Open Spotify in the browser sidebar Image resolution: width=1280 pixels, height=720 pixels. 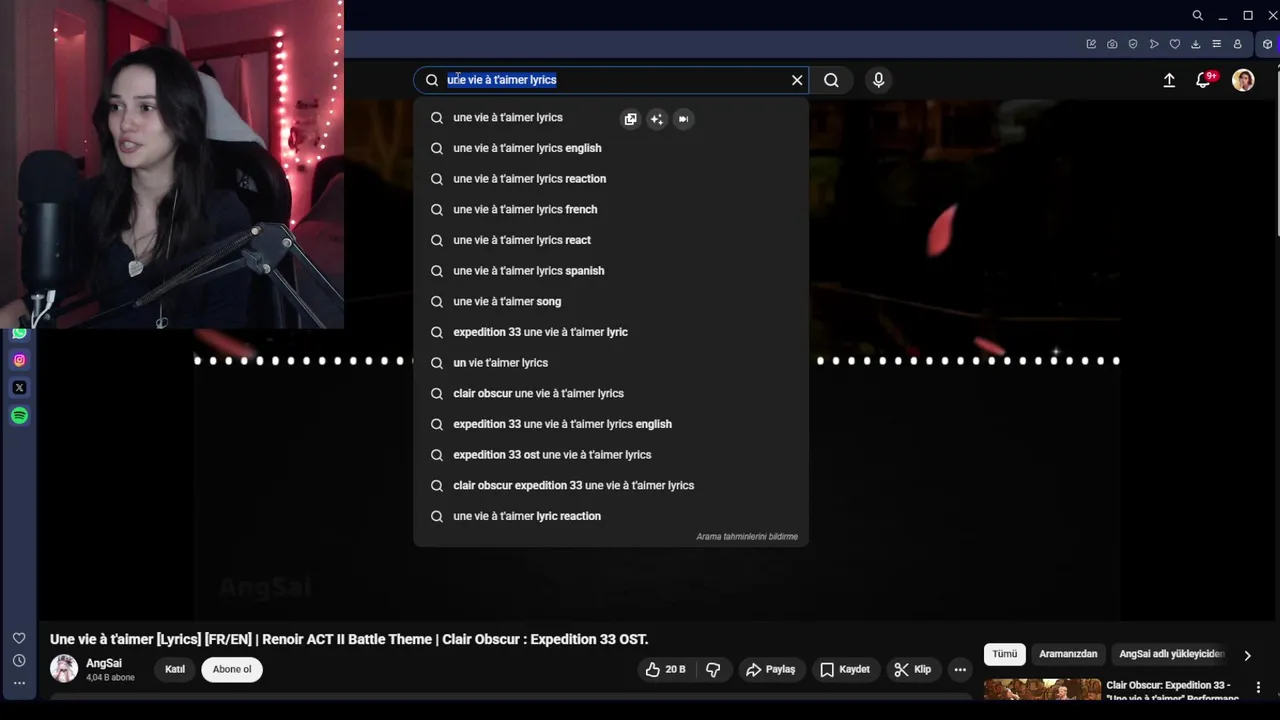pos(19,416)
